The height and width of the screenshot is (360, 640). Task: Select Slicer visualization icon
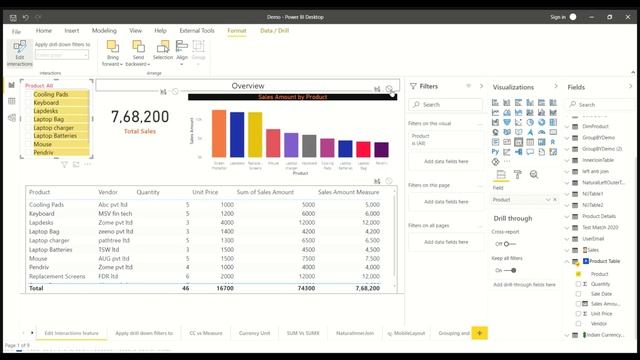point(518,142)
